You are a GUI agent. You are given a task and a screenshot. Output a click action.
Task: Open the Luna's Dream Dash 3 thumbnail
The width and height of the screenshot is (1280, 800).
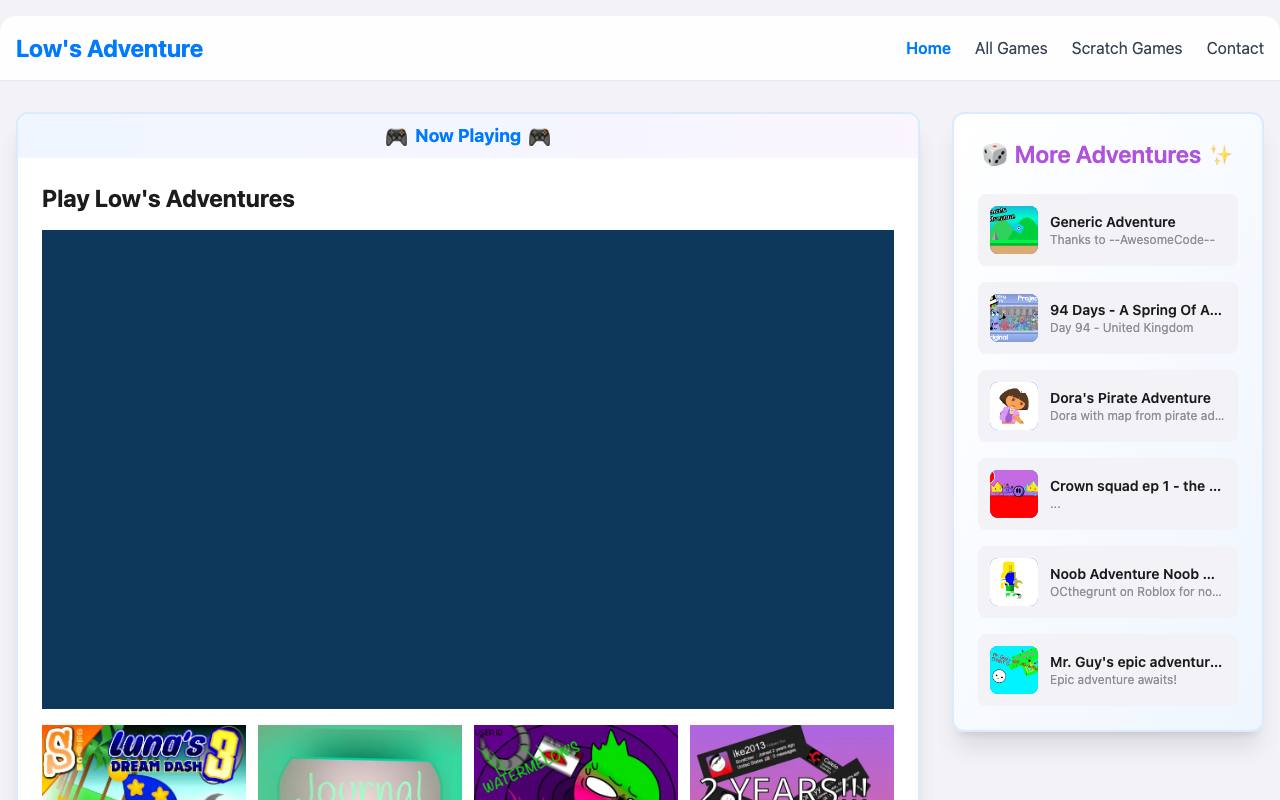[x=144, y=762]
